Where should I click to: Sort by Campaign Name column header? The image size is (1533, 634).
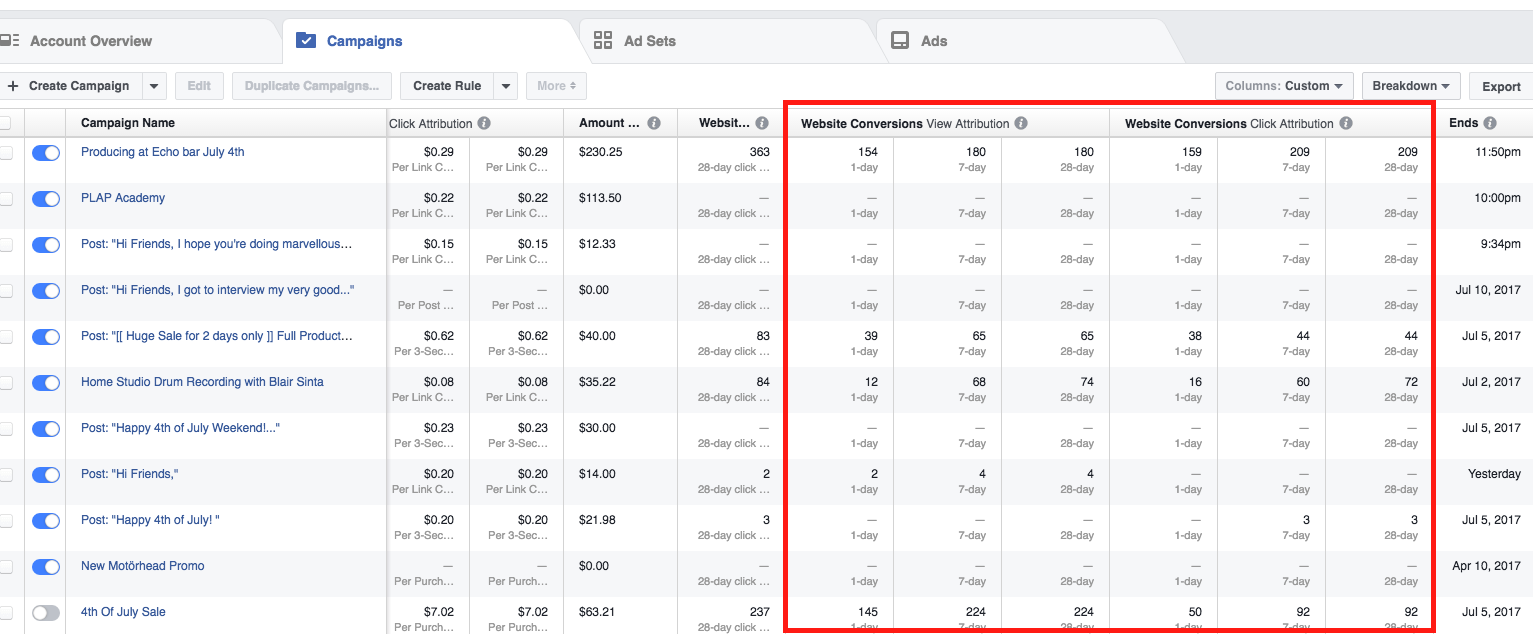tap(128, 123)
